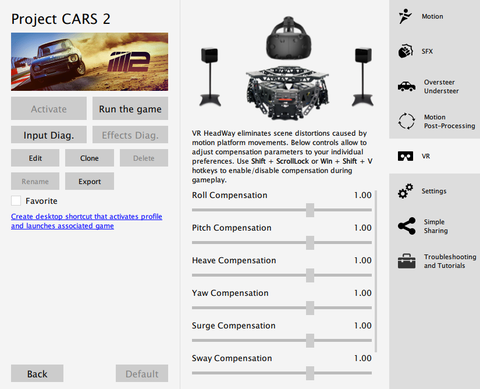The height and width of the screenshot is (389, 480).
Task: Click Create desktop shortcut link
Action: pos(87,221)
